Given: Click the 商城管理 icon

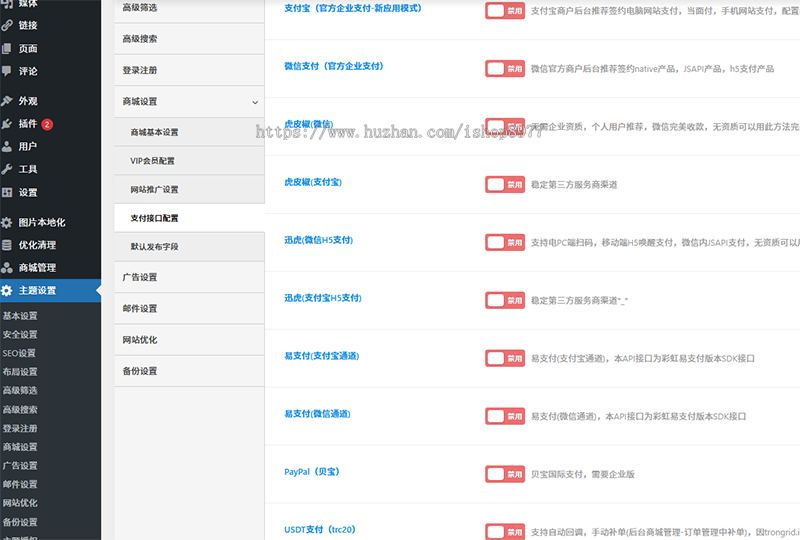Looking at the screenshot, I should 7,267.
